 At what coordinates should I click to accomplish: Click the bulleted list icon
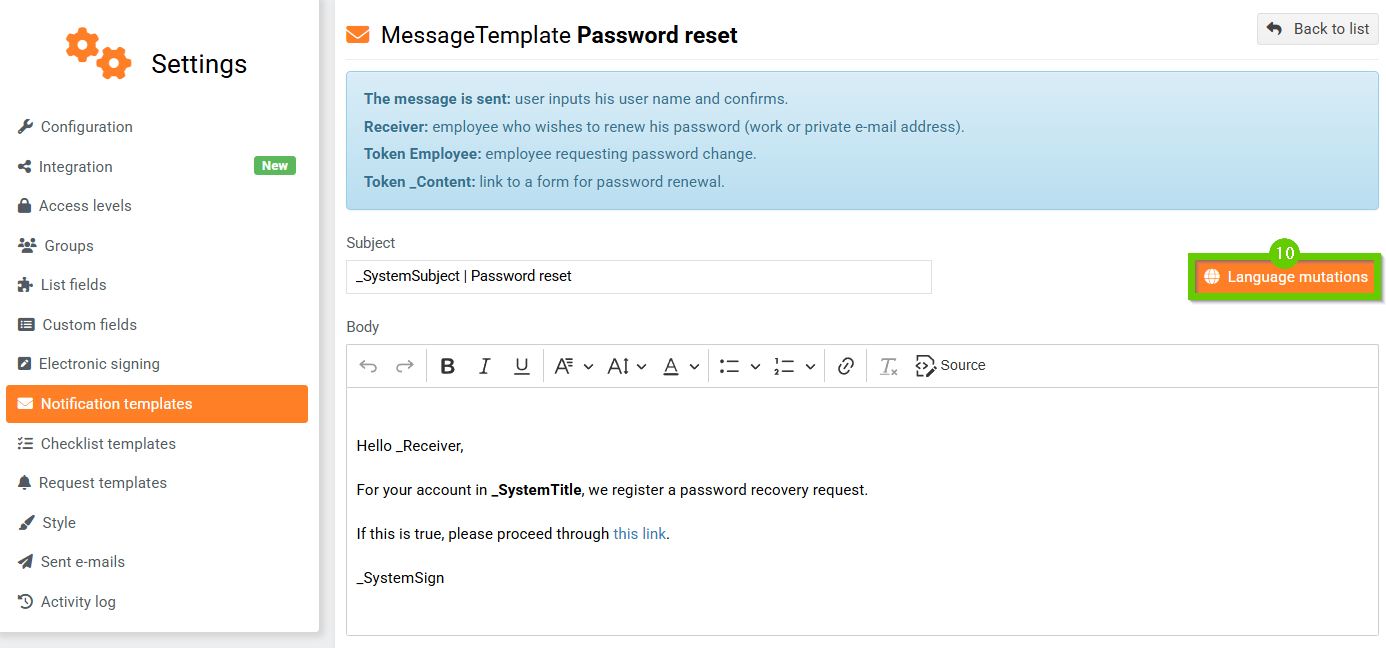(729, 366)
